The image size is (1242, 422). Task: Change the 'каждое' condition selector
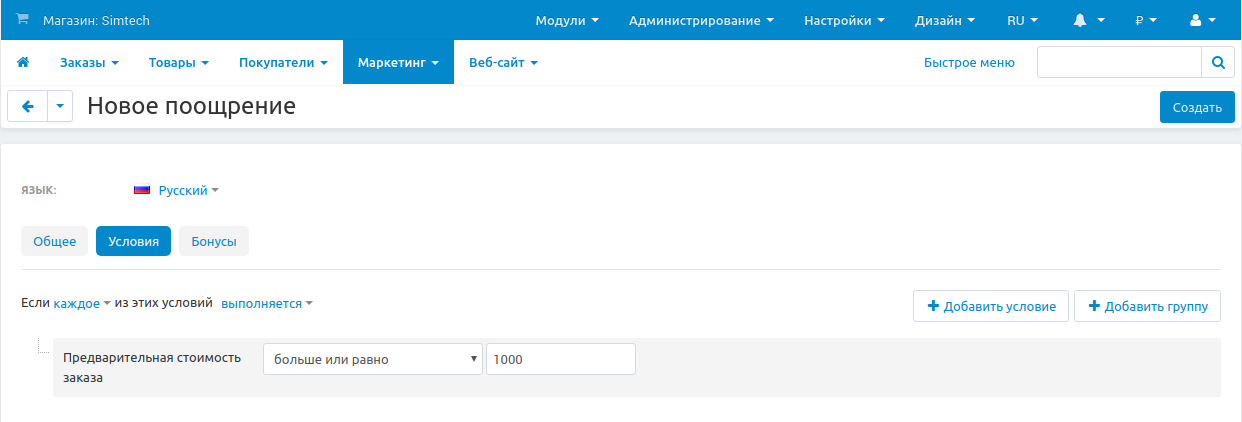81,304
